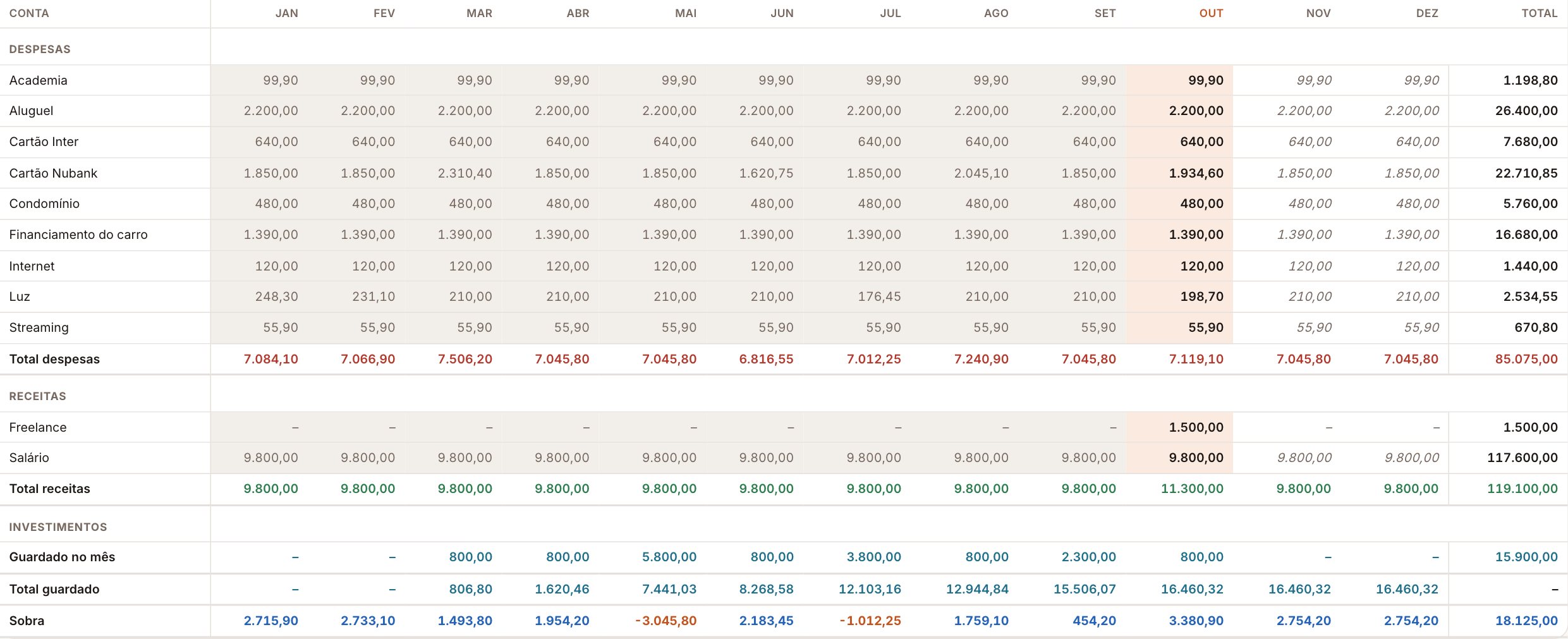Select the Cartão Nubank October value 1.934,60
This screenshot has height=639, width=1568.
[x=1196, y=173]
